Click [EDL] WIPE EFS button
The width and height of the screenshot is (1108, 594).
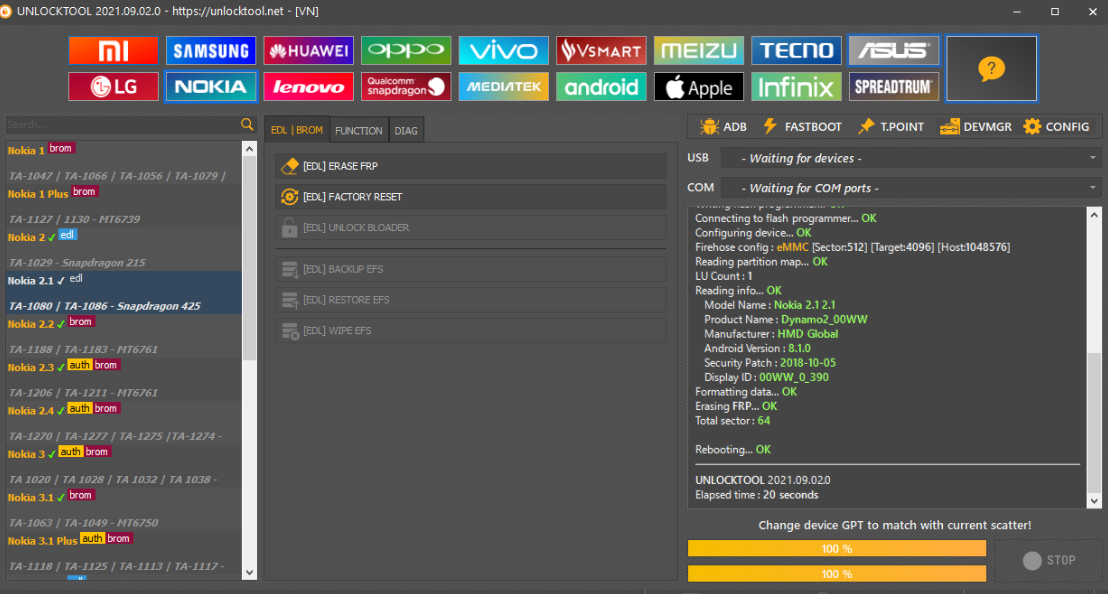[x=471, y=331]
